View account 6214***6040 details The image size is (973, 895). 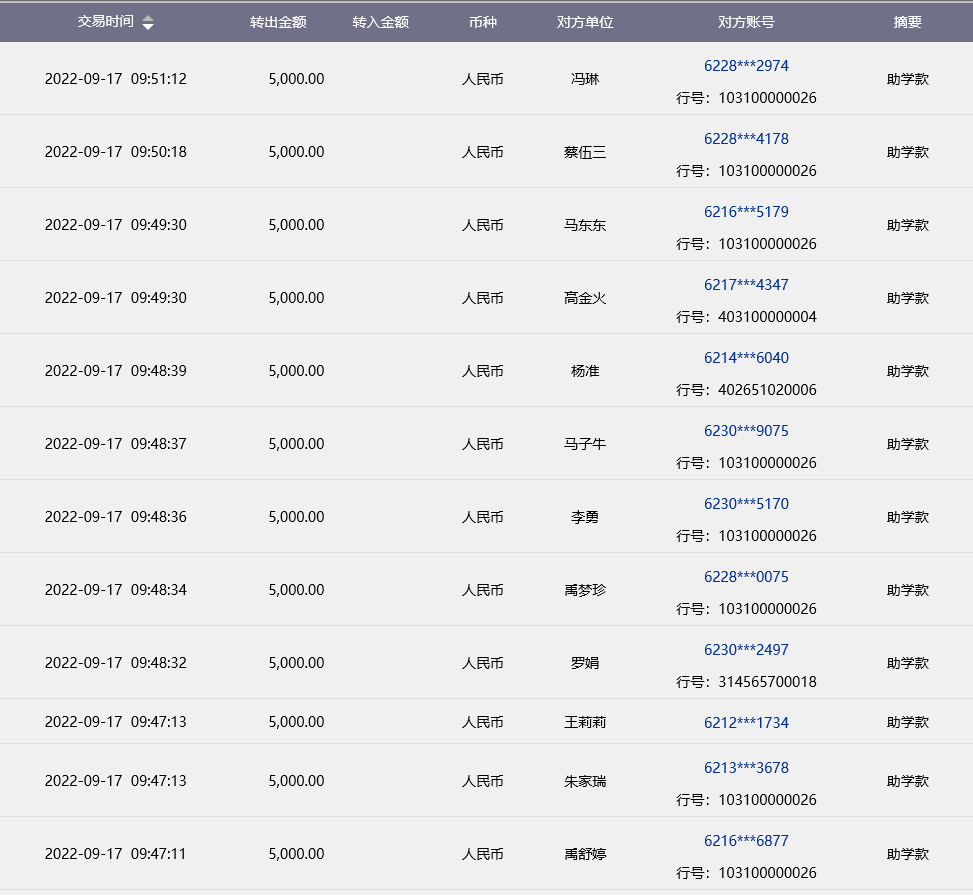746,358
